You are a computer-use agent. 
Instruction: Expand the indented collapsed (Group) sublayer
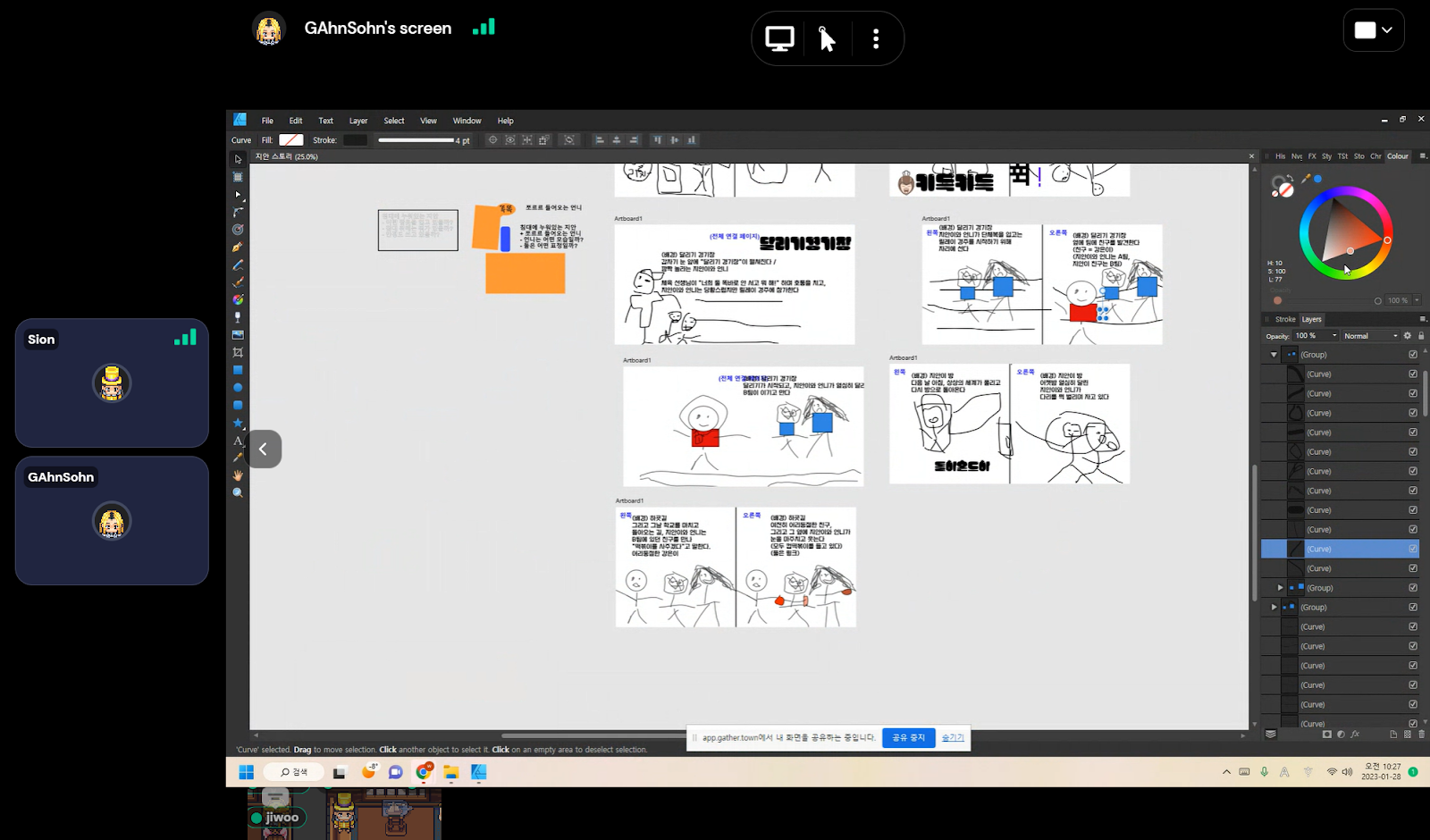(x=1281, y=588)
